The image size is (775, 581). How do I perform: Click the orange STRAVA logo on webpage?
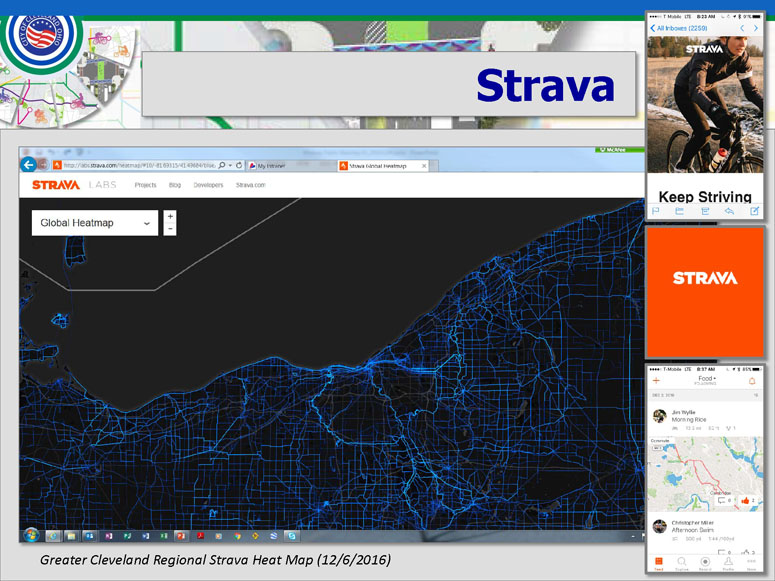[56, 185]
